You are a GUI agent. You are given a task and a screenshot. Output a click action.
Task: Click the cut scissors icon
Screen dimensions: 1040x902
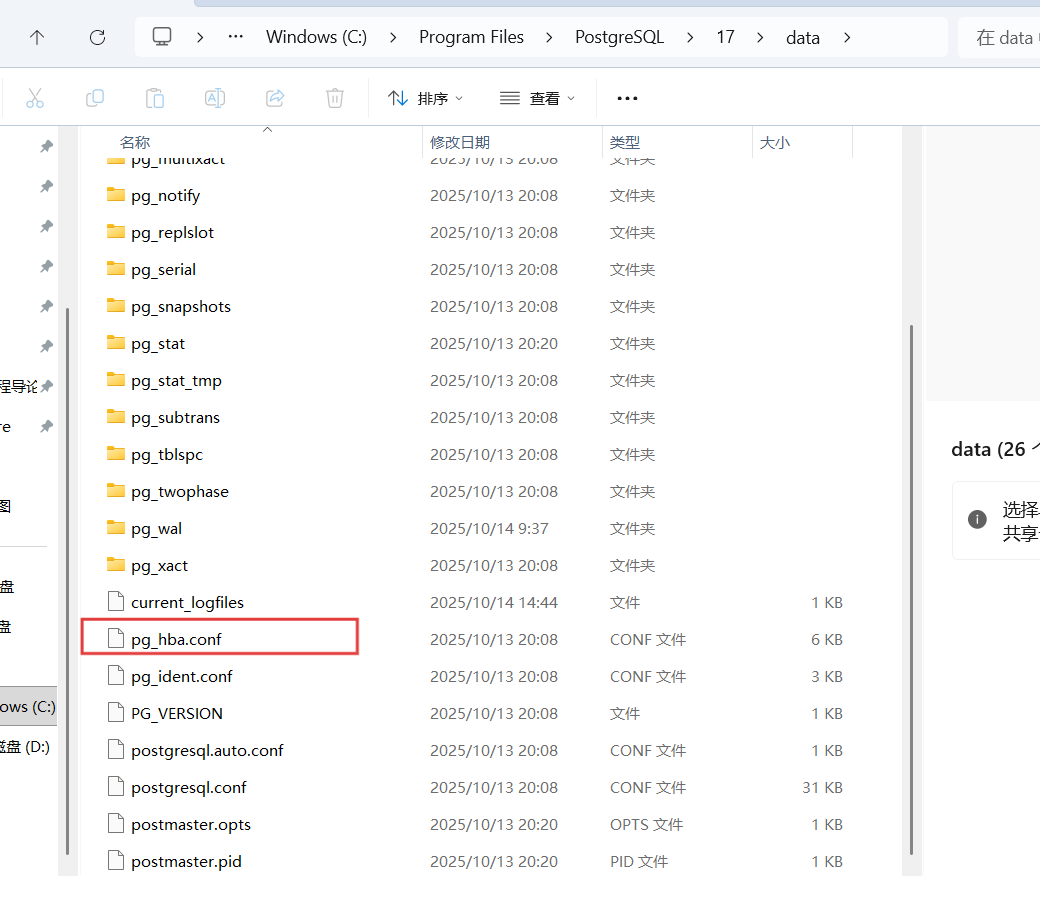coord(35,98)
